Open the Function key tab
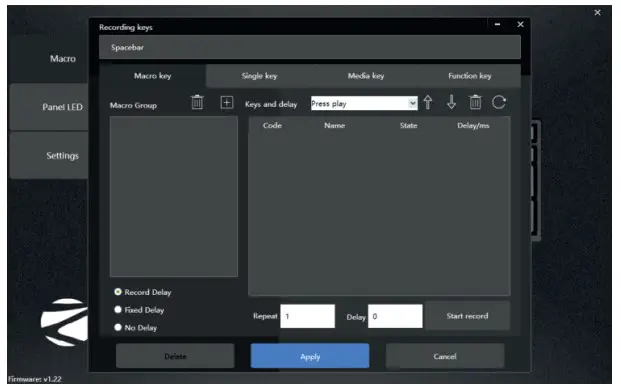 (470, 76)
